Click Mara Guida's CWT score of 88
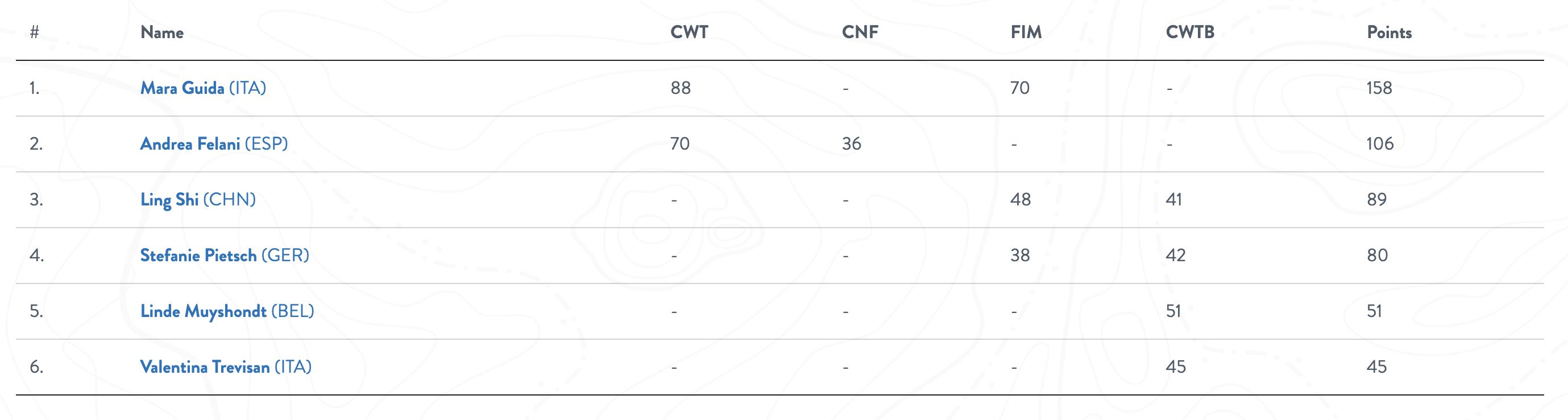1568x420 pixels. click(681, 88)
